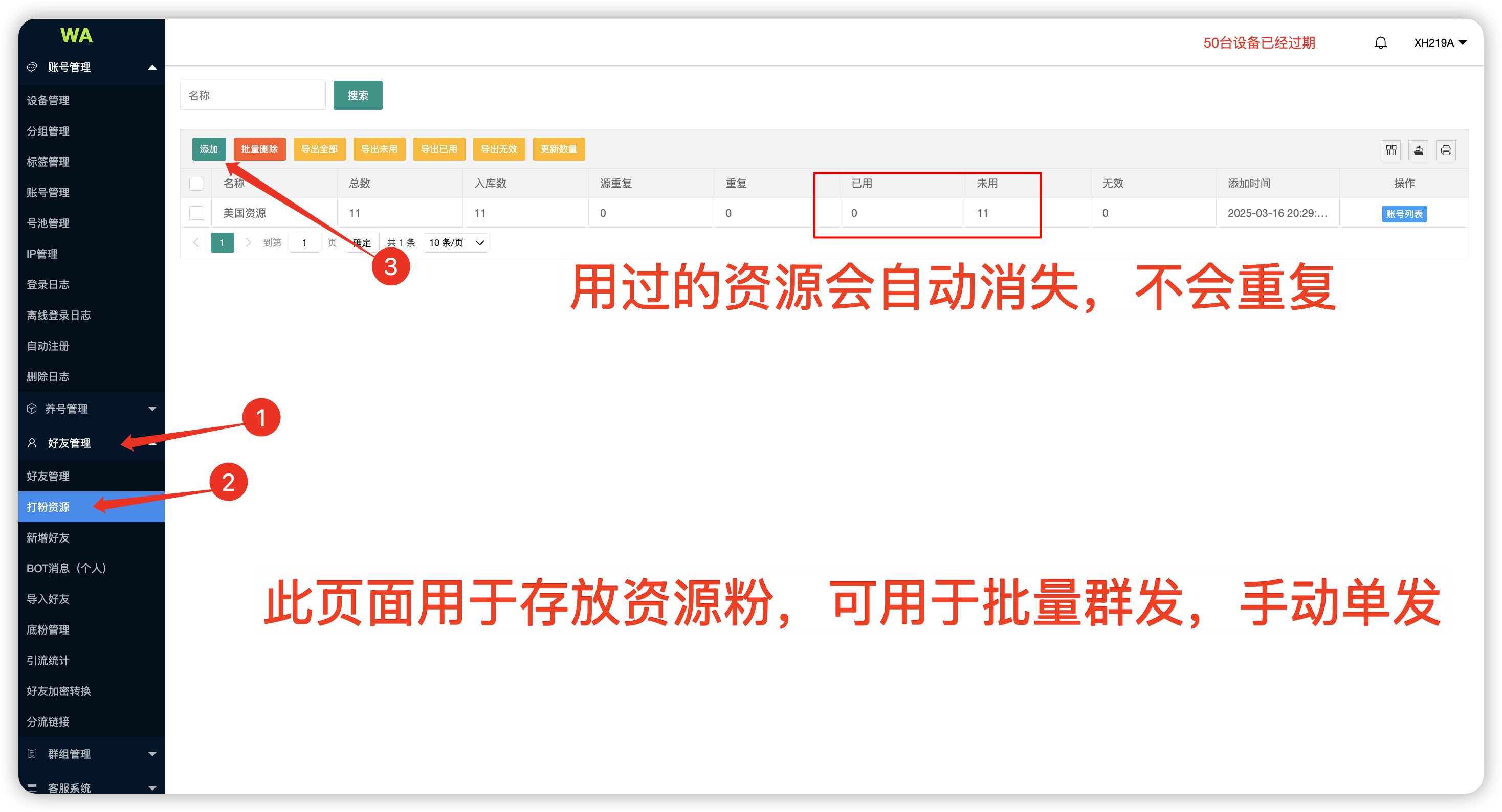The image size is (1502, 812).
Task: Open 设备管理 in the sidebar
Action: point(48,100)
